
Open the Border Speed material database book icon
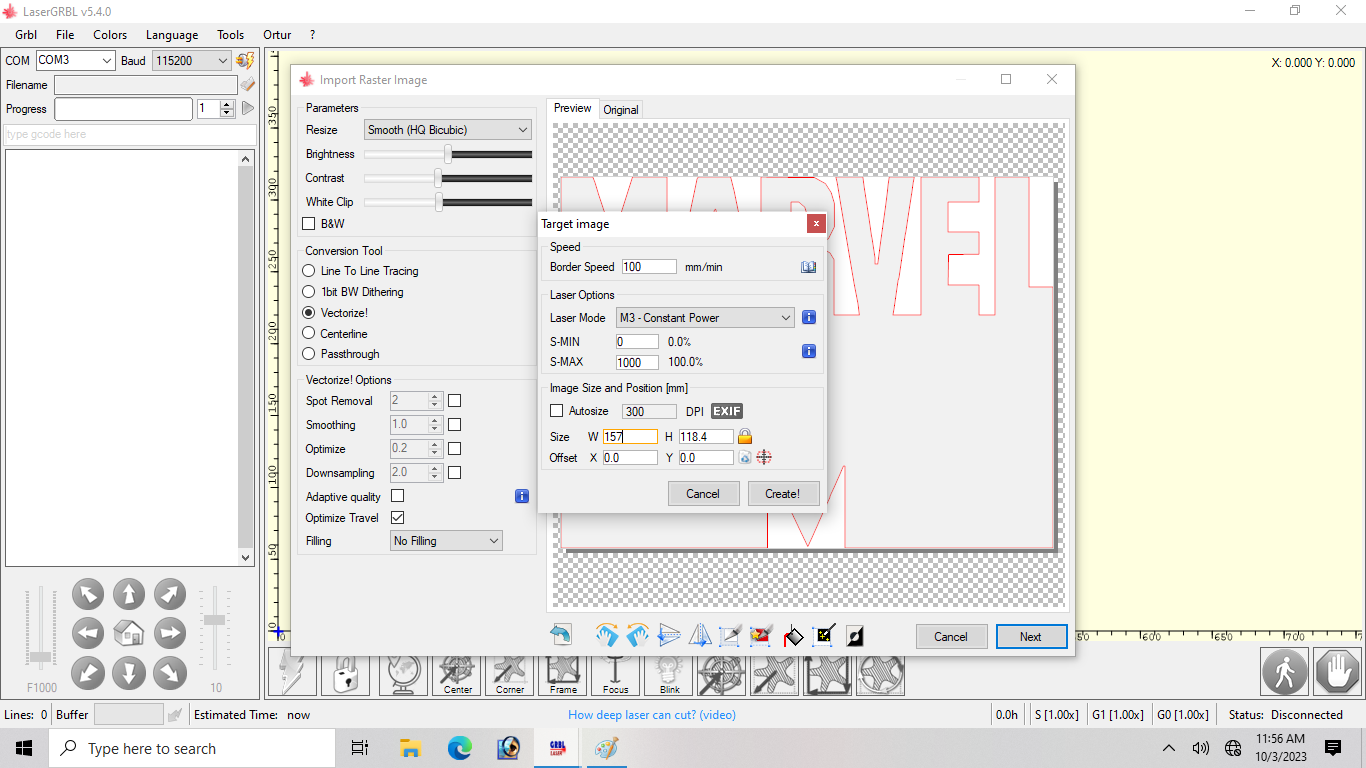[x=809, y=267]
